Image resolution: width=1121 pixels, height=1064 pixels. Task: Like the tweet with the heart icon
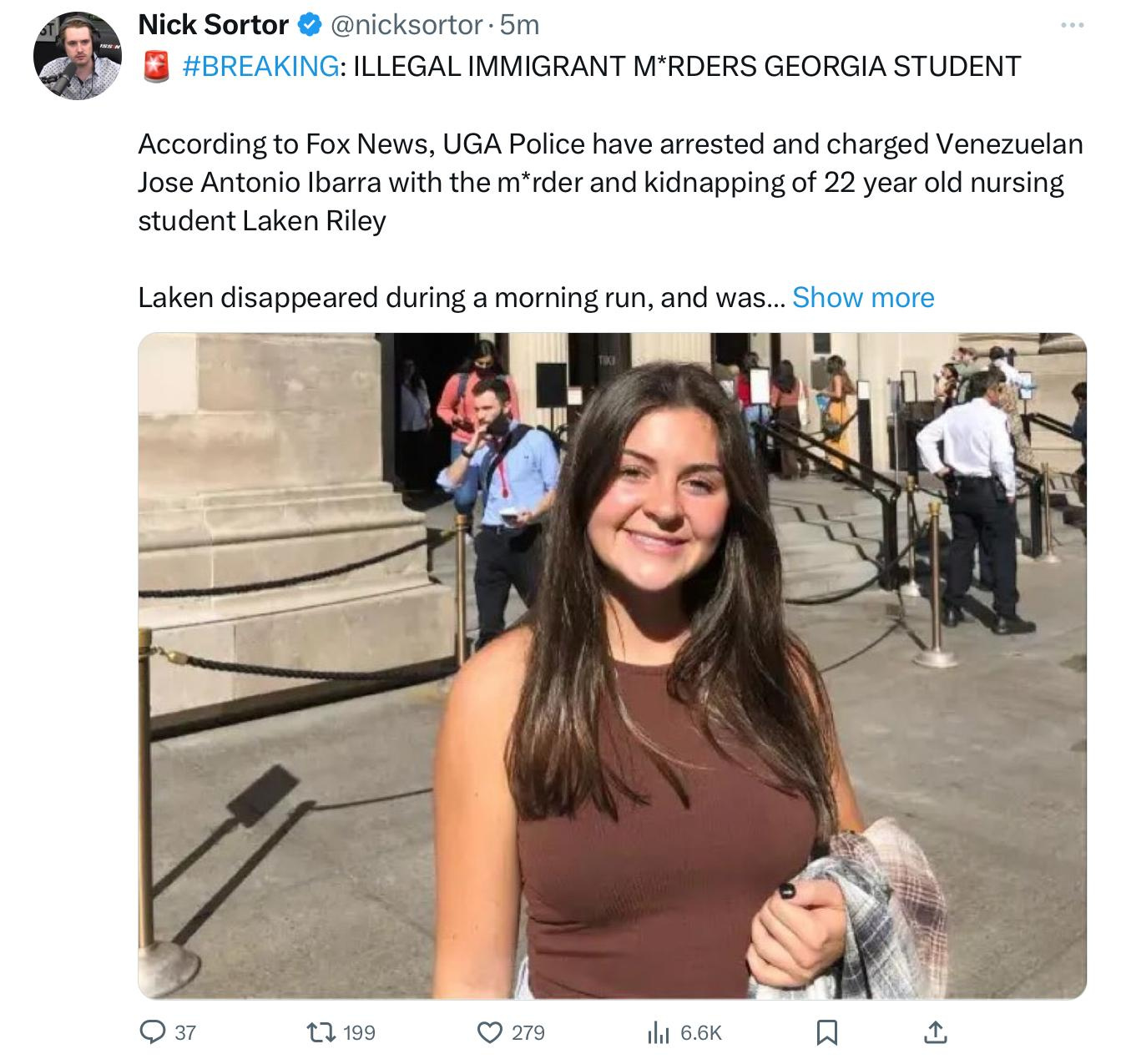489,1032
